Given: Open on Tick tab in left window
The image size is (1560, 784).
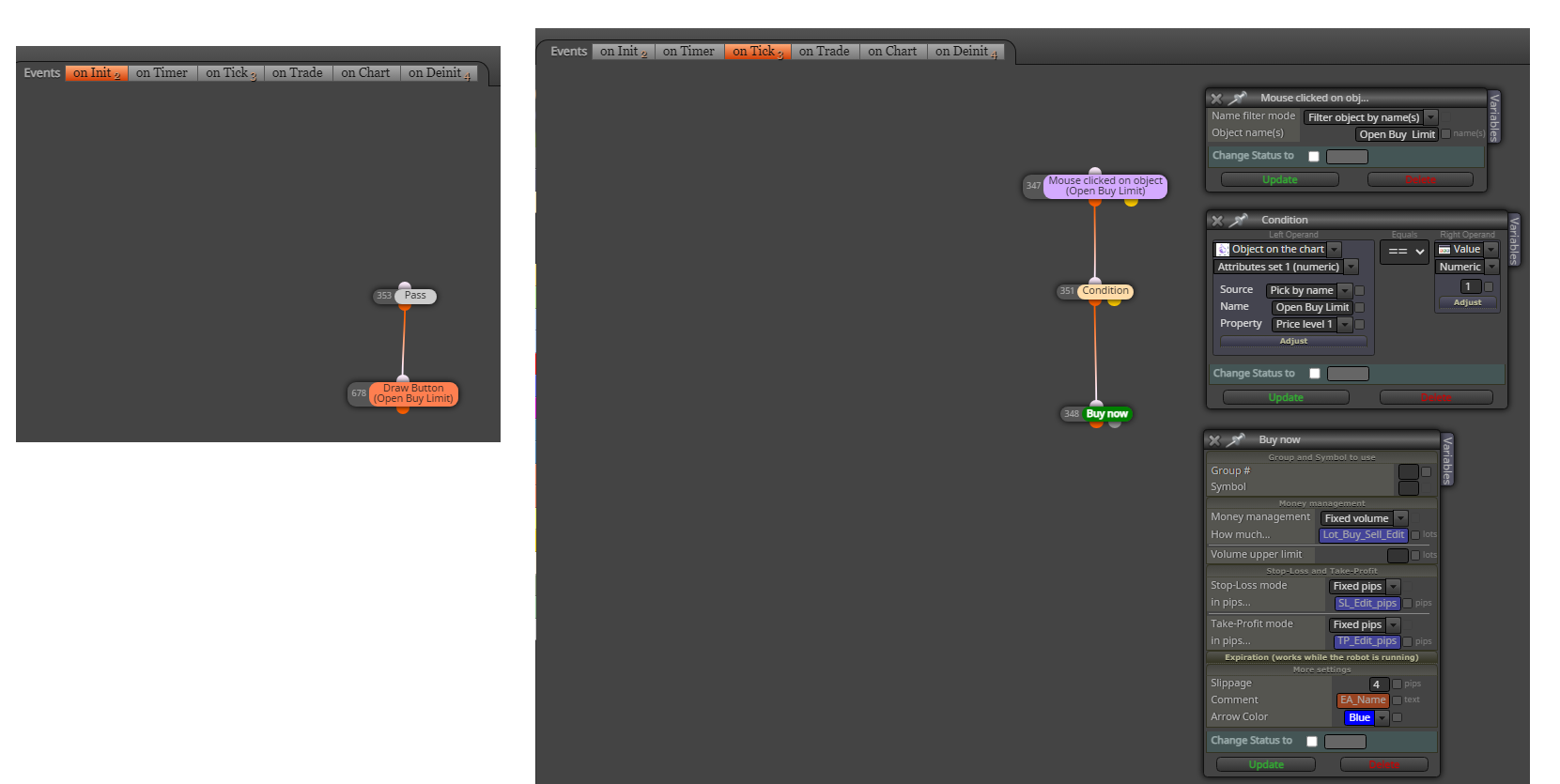Looking at the screenshot, I should [x=230, y=73].
